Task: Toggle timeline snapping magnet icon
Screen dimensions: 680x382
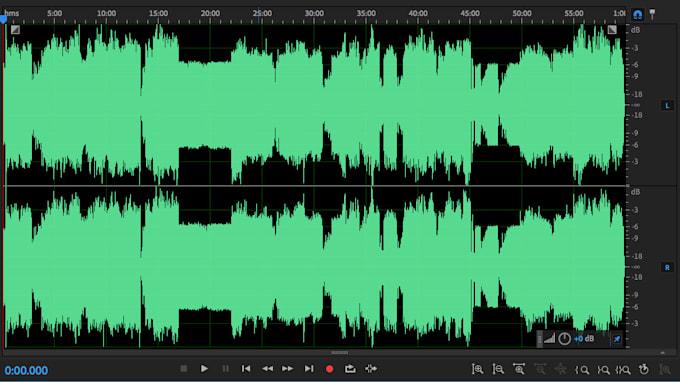Action: [x=637, y=15]
